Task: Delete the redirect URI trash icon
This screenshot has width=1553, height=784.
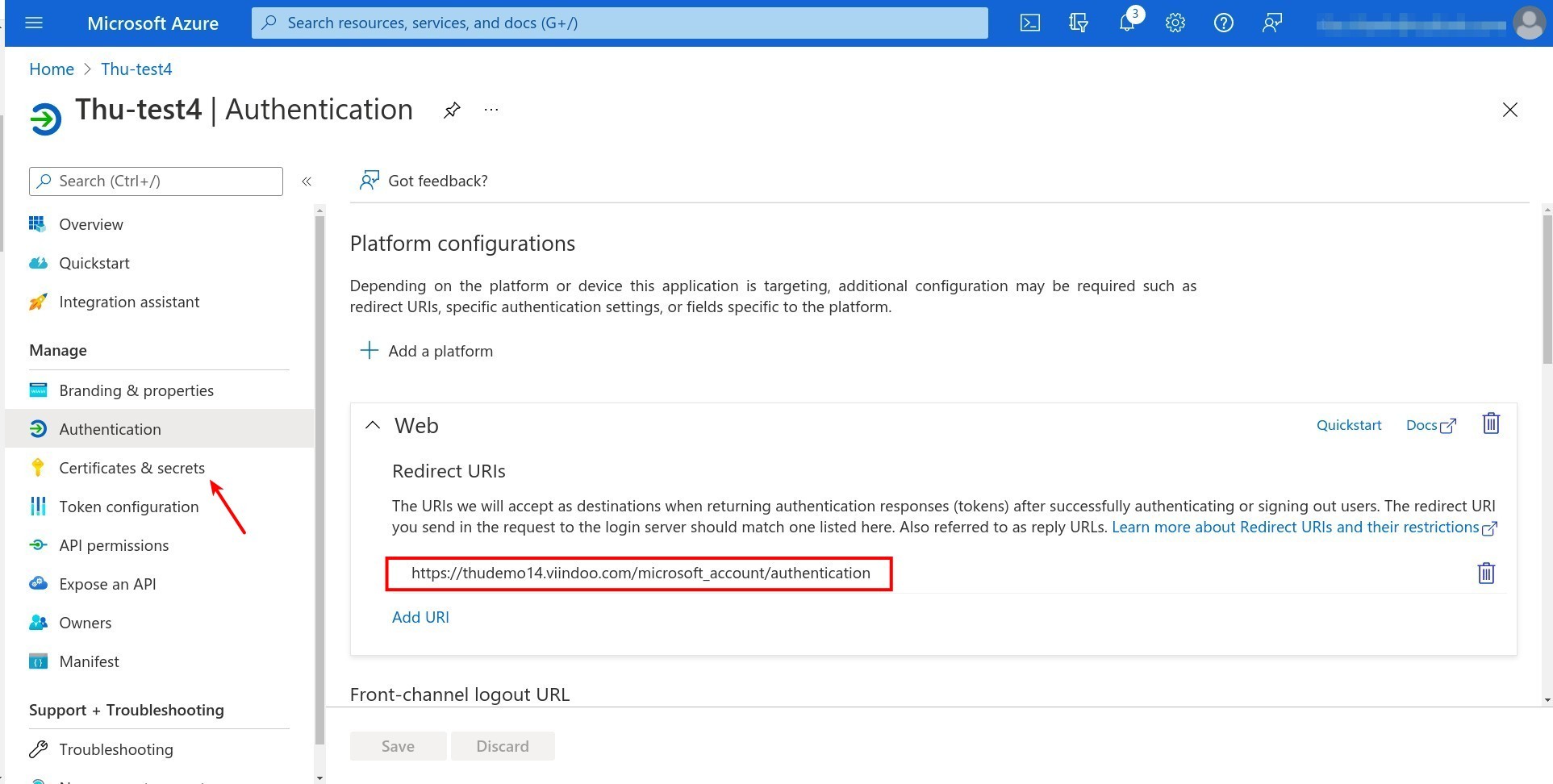Action: (1486, 573)
